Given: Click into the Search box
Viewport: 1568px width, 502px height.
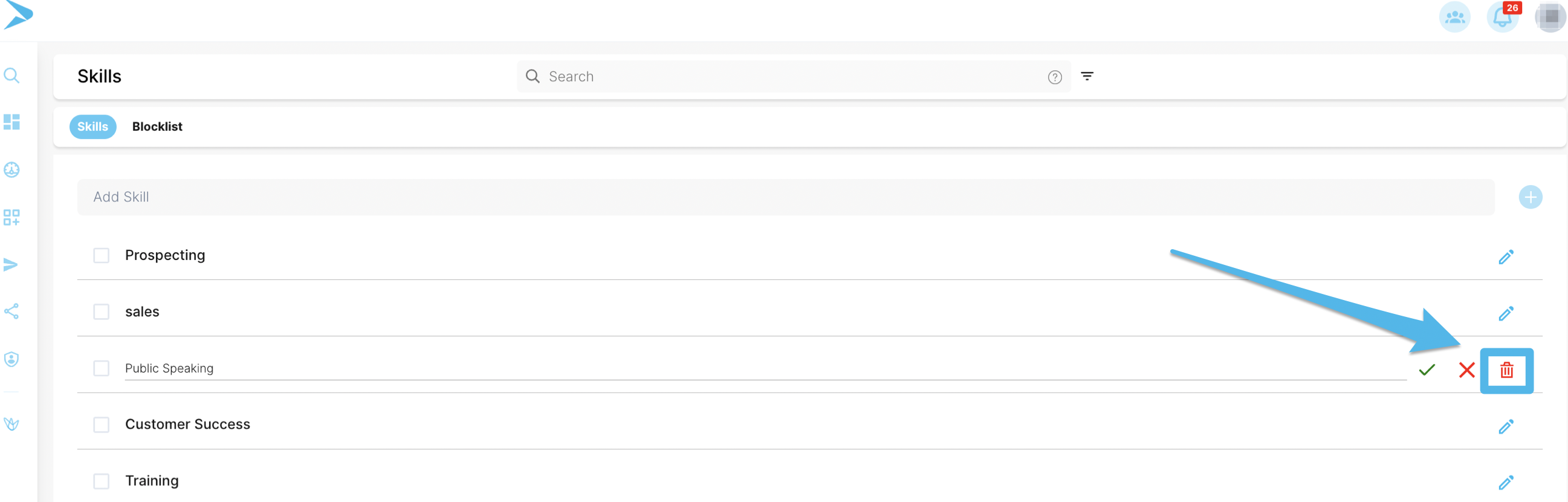Looking at the screenshot, I should pyautogui.click(x=791, y=77).
